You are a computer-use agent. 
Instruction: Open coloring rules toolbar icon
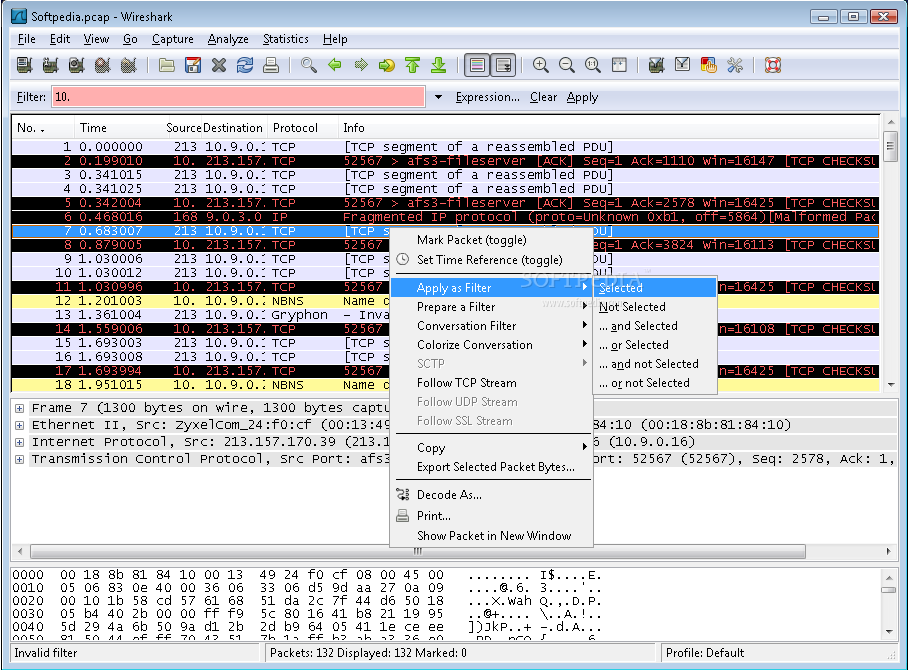click(x=709, y=65)
